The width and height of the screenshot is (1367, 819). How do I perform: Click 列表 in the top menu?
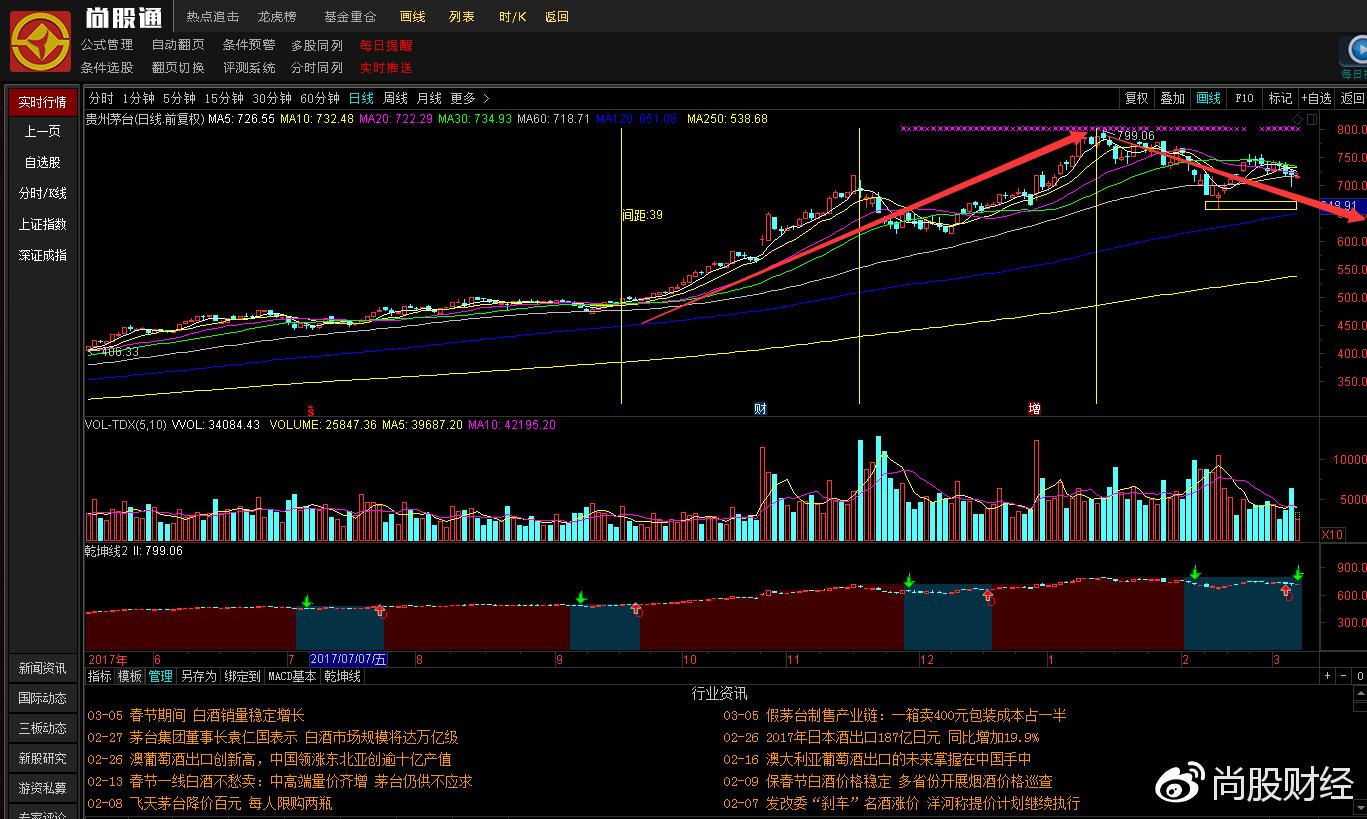[462, 17]
